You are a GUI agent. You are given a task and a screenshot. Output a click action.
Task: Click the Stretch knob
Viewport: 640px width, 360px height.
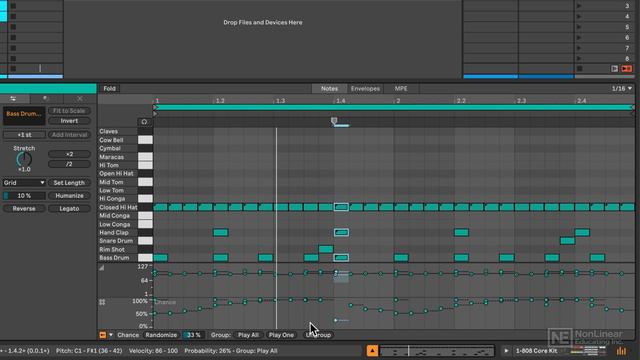tap(24, 159)
